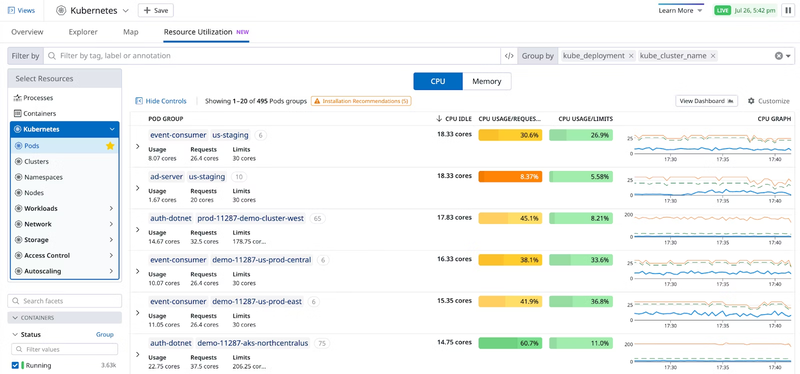The width and height of the screenshot is (800, 374).
Task: Uncheck the Running status checkbox
Action: click(x=15, y=365)
